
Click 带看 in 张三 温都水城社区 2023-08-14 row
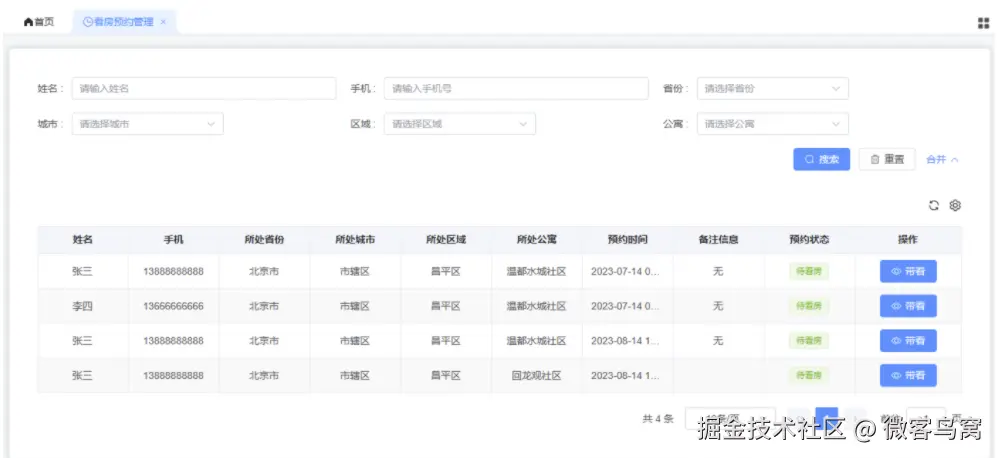point(908,341)
